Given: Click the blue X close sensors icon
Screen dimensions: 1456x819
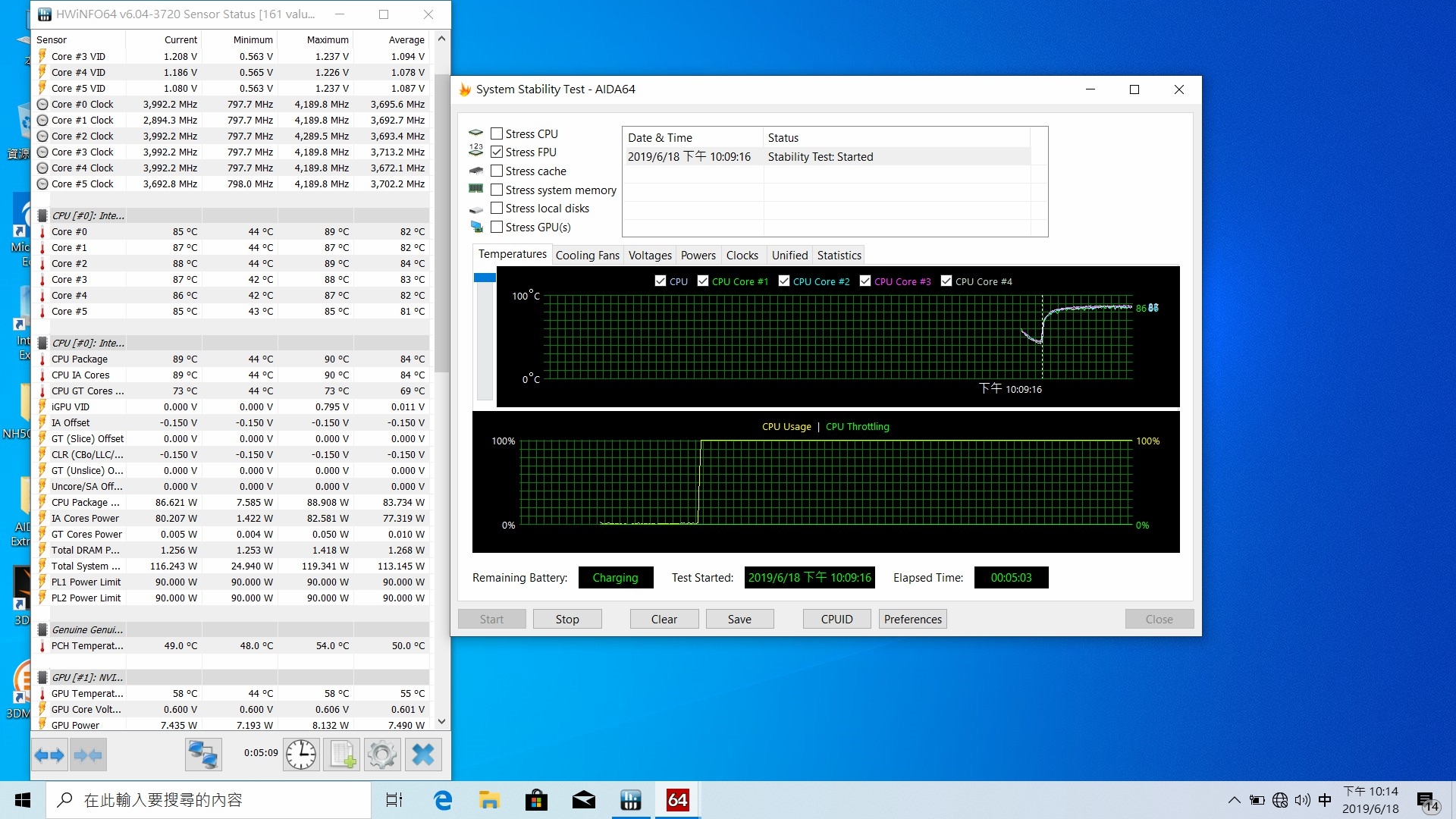Looking at the screenshot, I should pyautogui.click(x=423, y=755).
